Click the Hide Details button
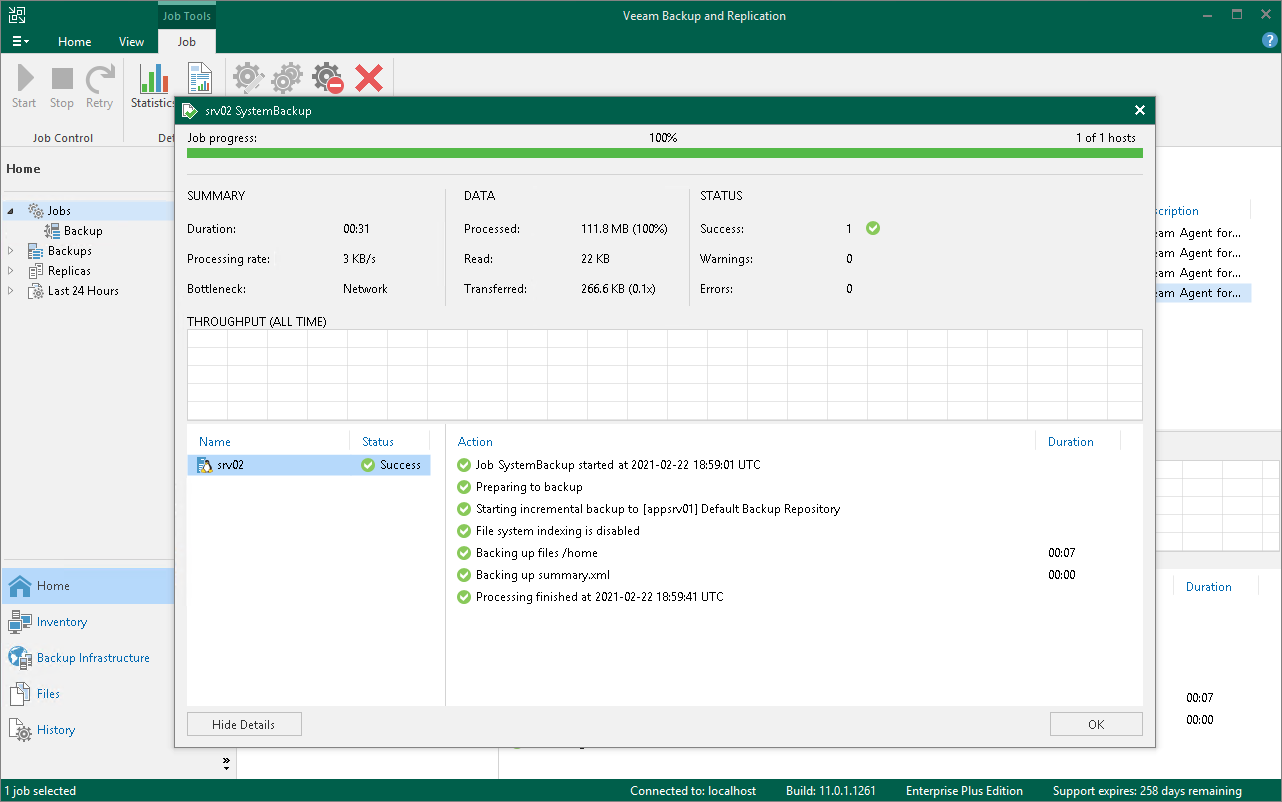The image size is (1282, 802). [x=244, y=724]
